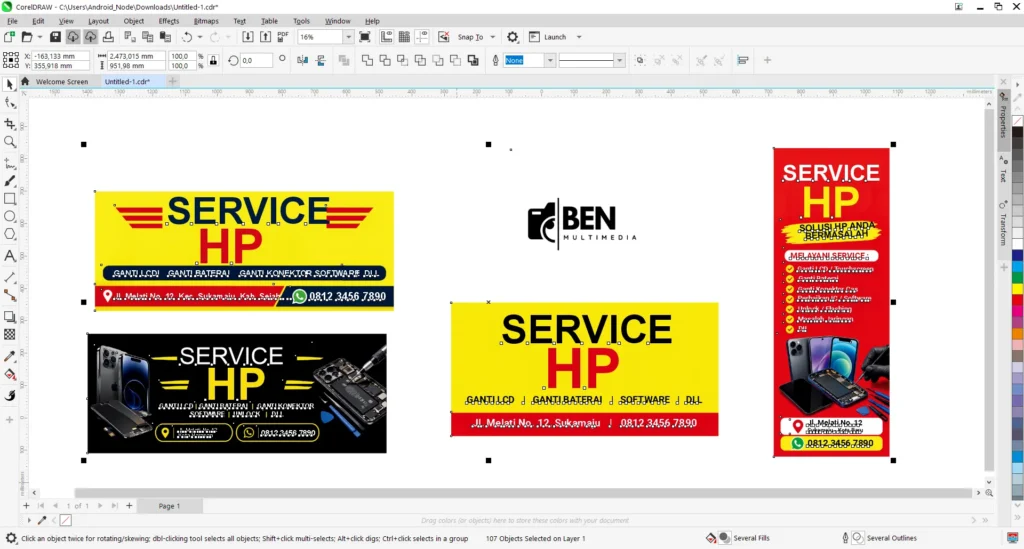Pick the Artistic Media brush tool
Screen dimensions: 1024x549
point(10,181)
